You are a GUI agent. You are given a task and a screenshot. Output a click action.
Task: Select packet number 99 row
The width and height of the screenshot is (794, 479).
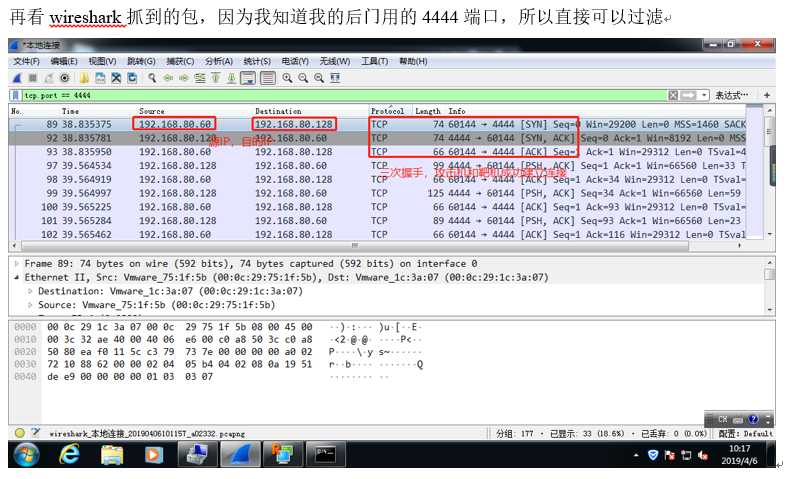point(377,193)
